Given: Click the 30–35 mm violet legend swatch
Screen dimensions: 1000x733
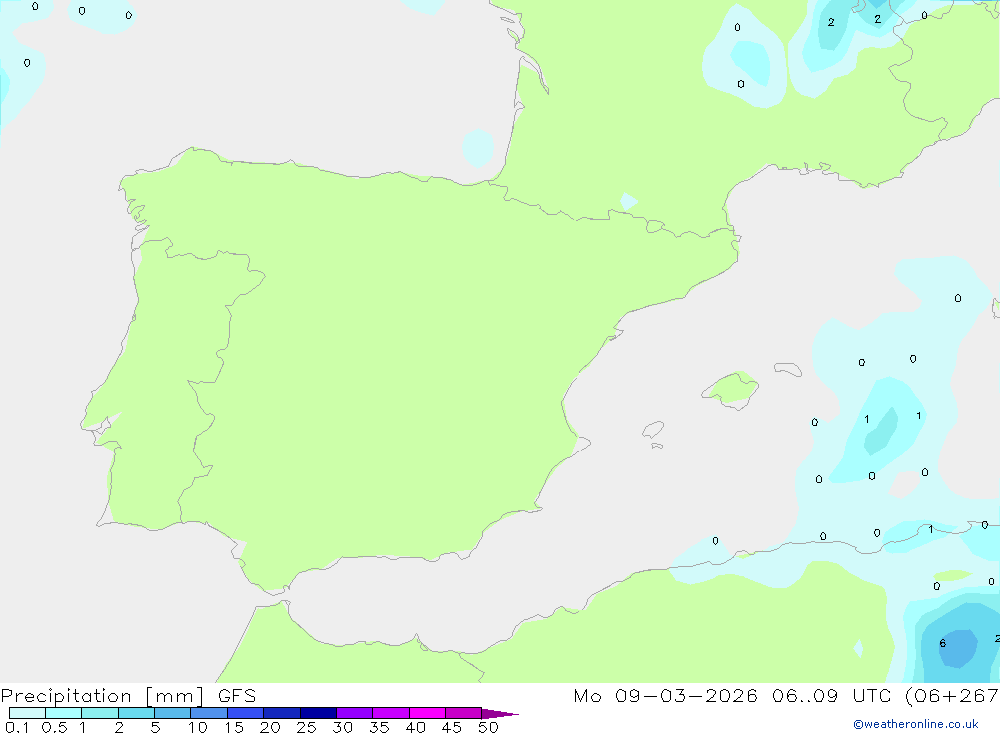Looking at the screenshot, I should 355,713.
